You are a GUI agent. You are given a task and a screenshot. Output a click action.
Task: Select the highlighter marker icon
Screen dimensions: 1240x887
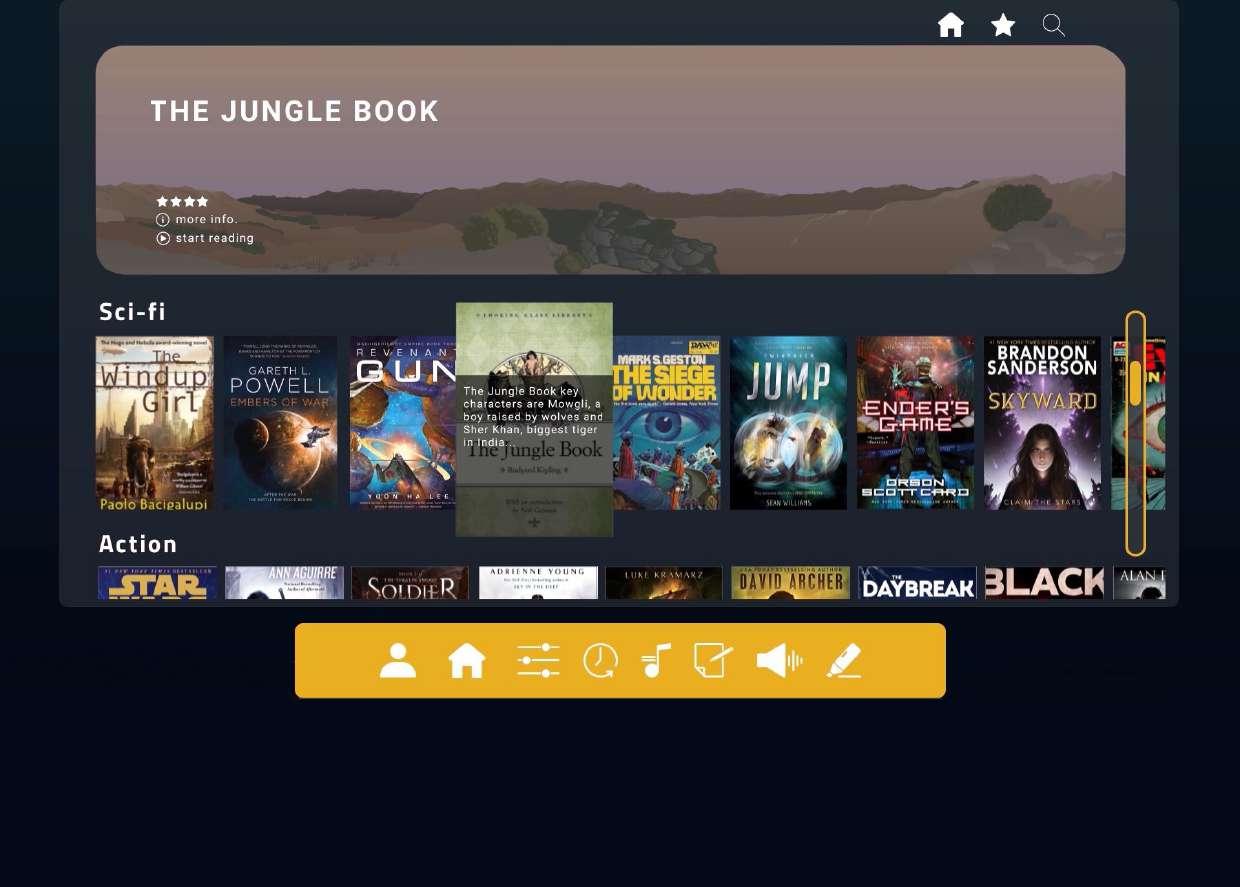[x=845, y=661]
